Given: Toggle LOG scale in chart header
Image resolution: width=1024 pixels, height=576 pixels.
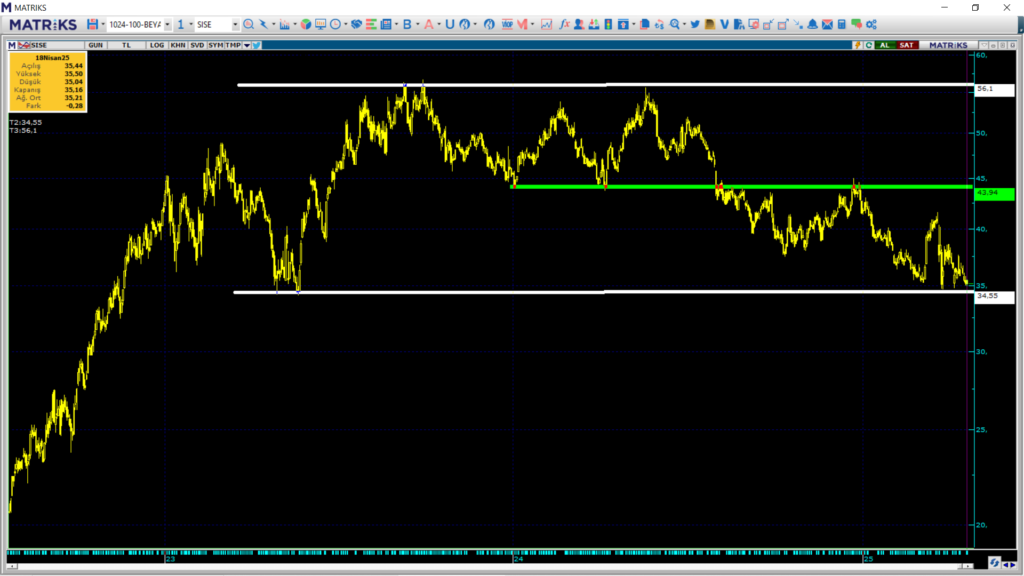Looking at the screenshot, I should click(157, 45).
